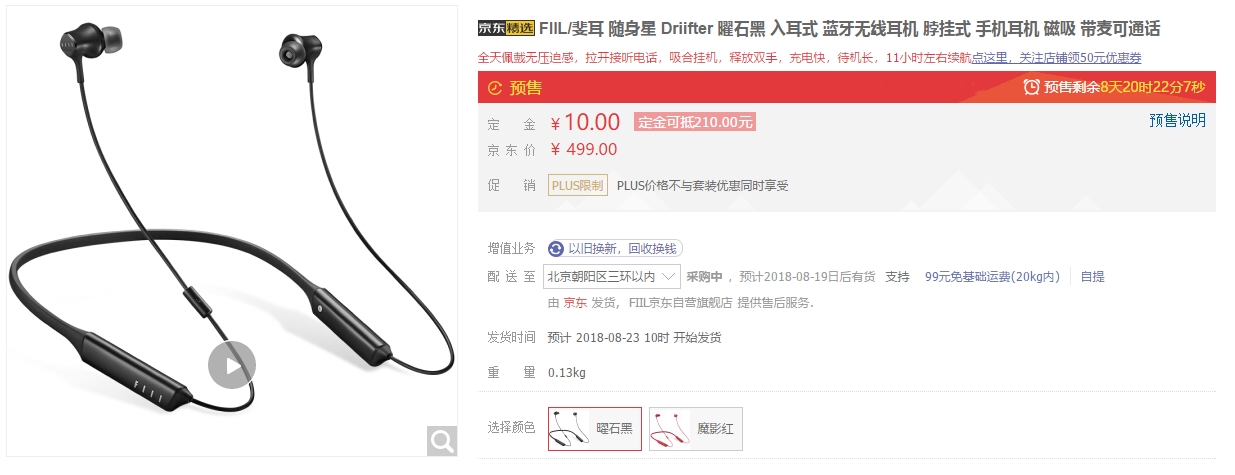1235x475 pixels.
Task: Click the 京东精选 badge before the title
Action: pos(506,28)
